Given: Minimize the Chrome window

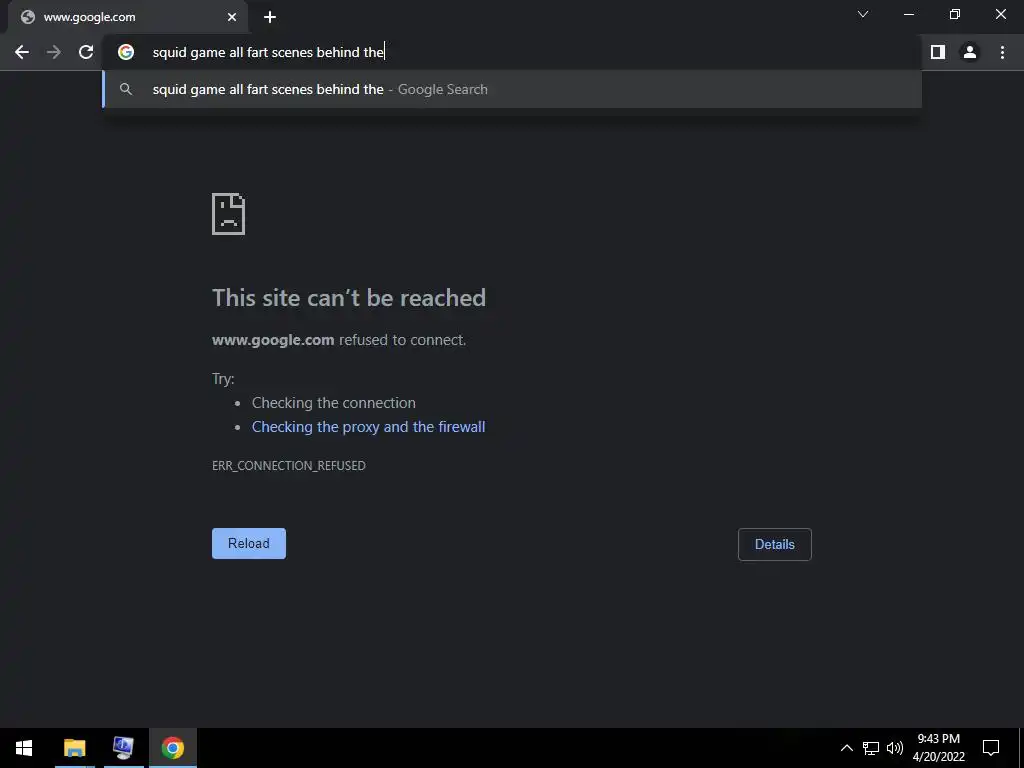Looking at the screenshot, I should 908,14.
